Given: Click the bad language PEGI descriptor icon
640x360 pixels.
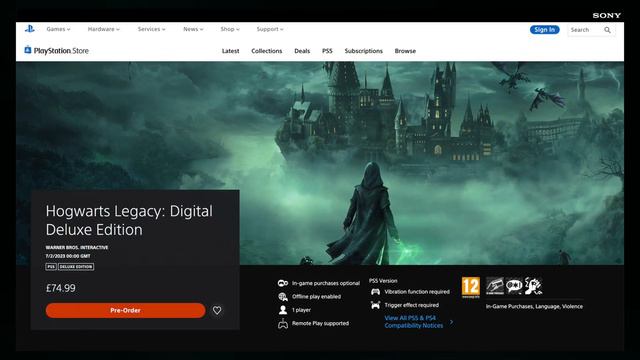Looking at the screenshot, I should (x=514, y=286).
